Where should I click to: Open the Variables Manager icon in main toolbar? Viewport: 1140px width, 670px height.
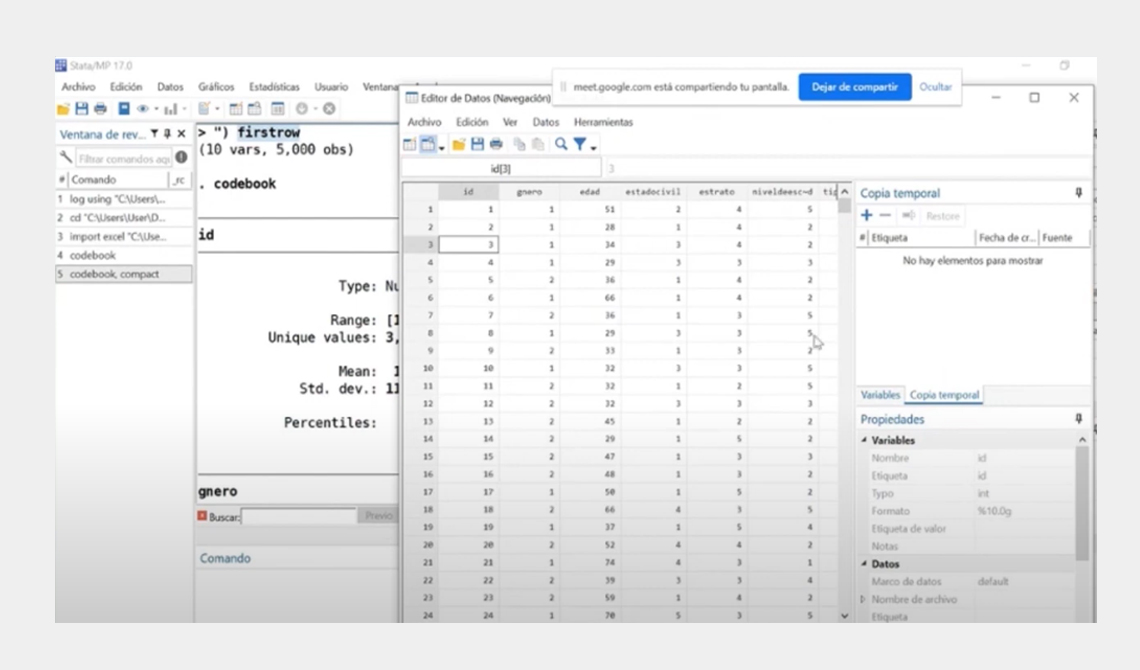[278, 109]
